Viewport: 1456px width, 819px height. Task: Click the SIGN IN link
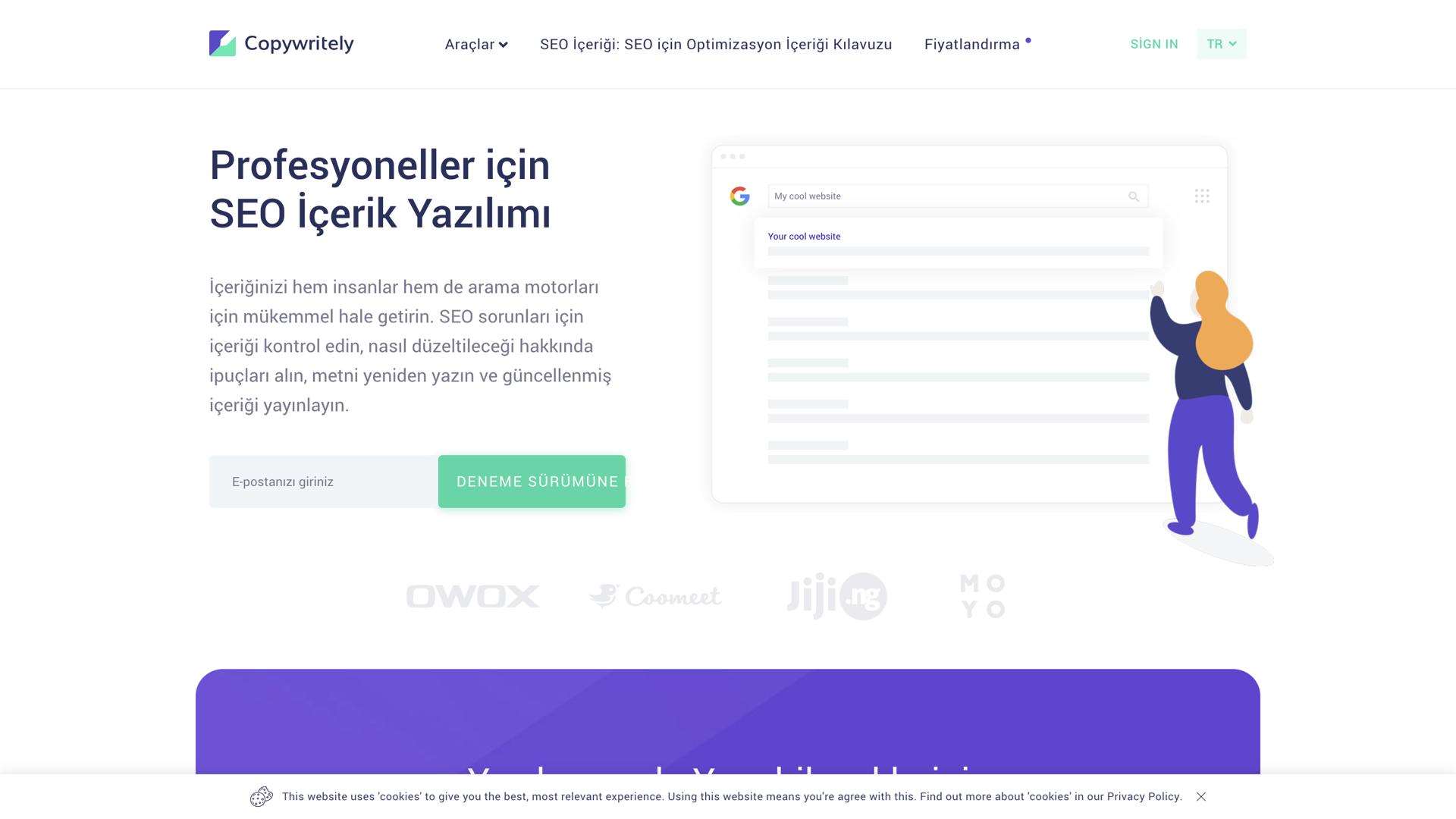1153,44
